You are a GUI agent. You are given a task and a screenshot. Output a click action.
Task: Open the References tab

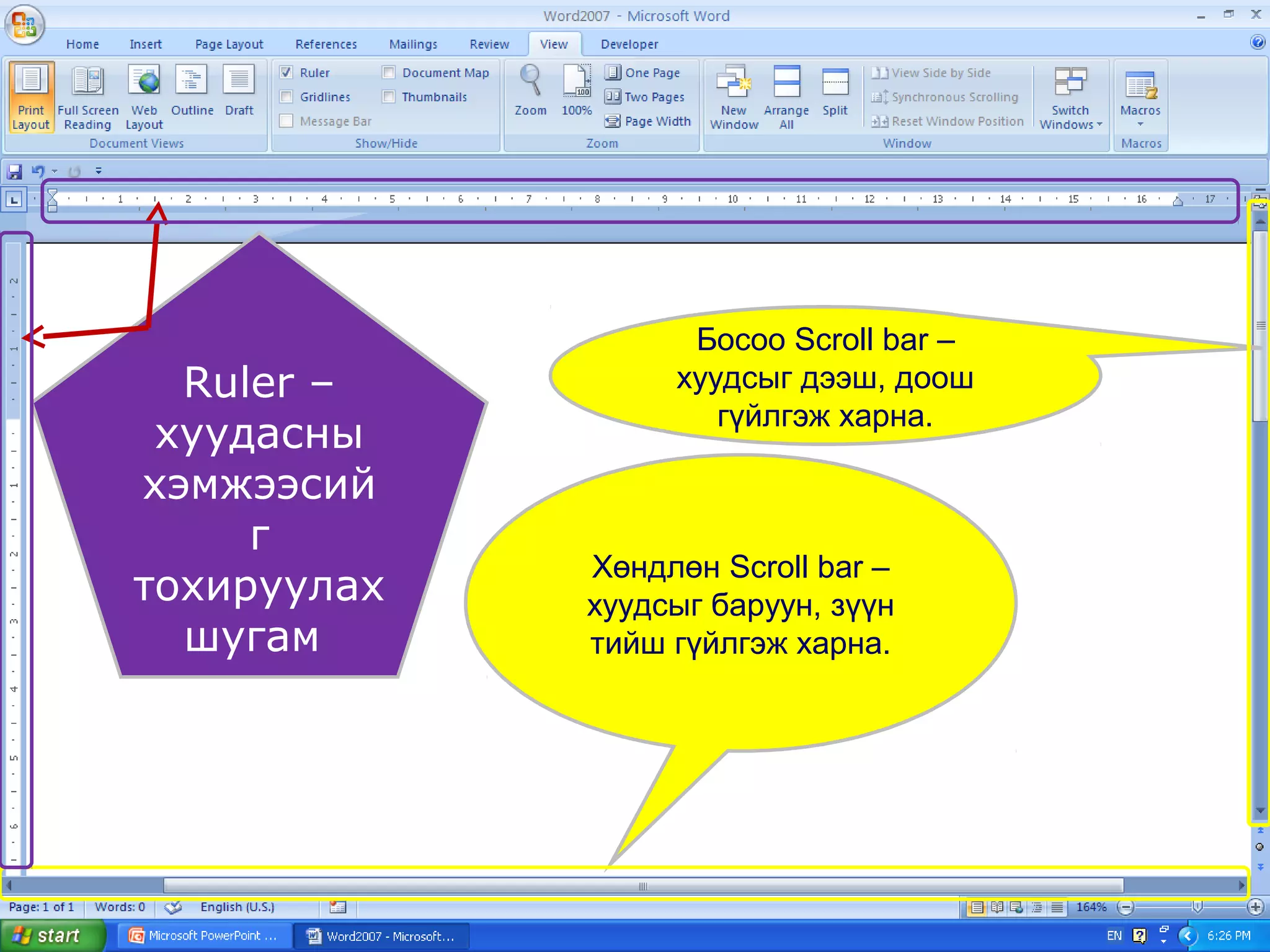coord(326,45)
